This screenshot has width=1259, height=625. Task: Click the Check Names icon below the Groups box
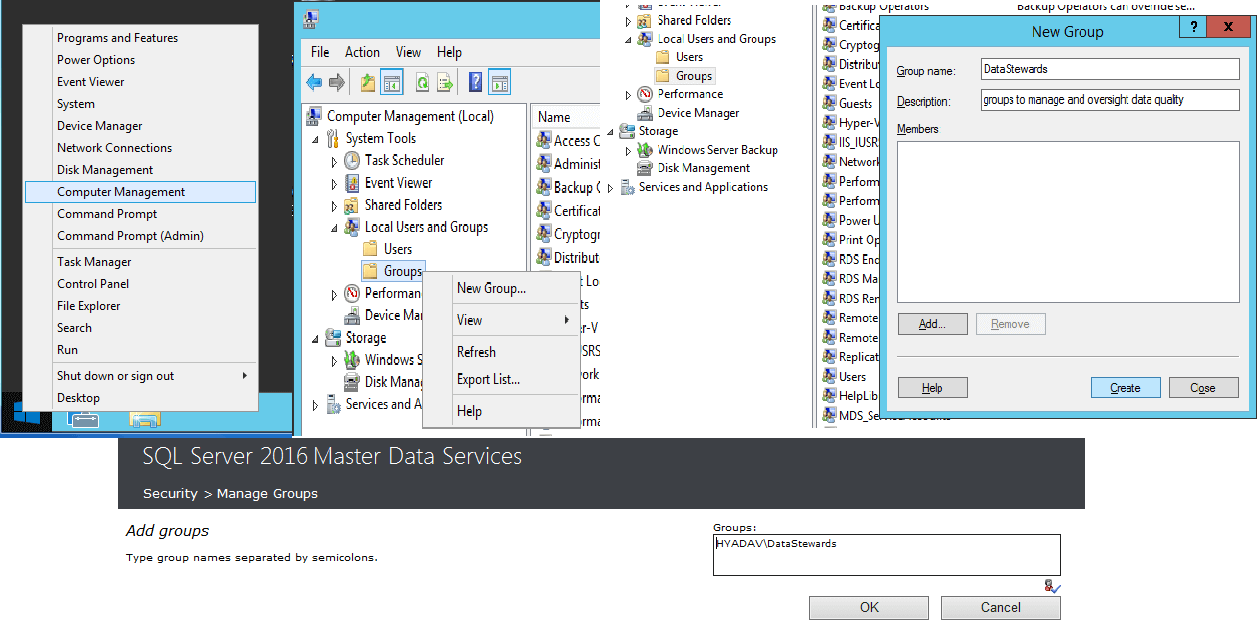pyautogui.click(x=1051, y=586)
